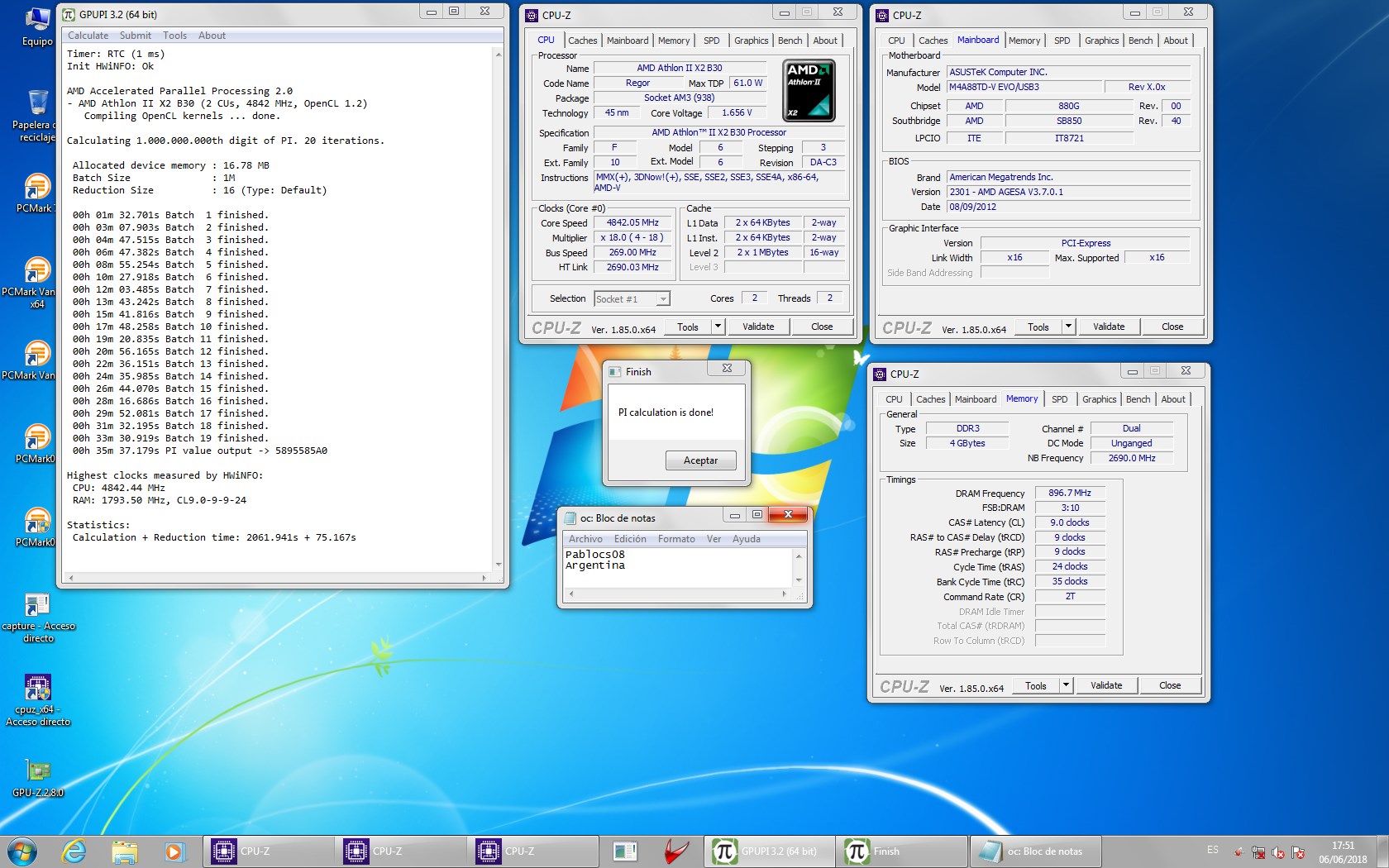The image size is (1389, 868).
Task: Open File Explorer from the taskbar
Action: (124, 851)
